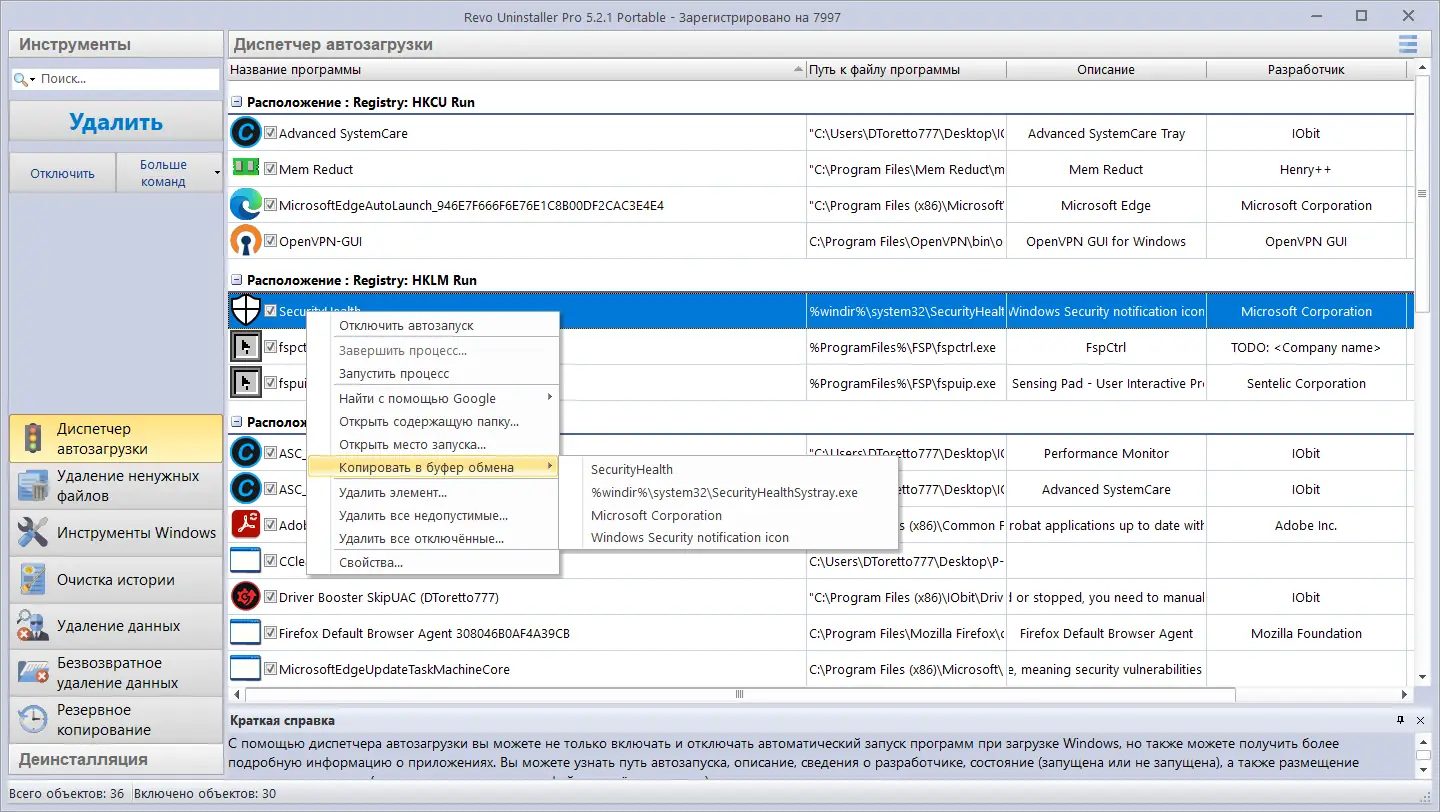Open Резервное копирование clock icon
The width and height of the screenshot is (1440, 812).
[x=33, y=720]
